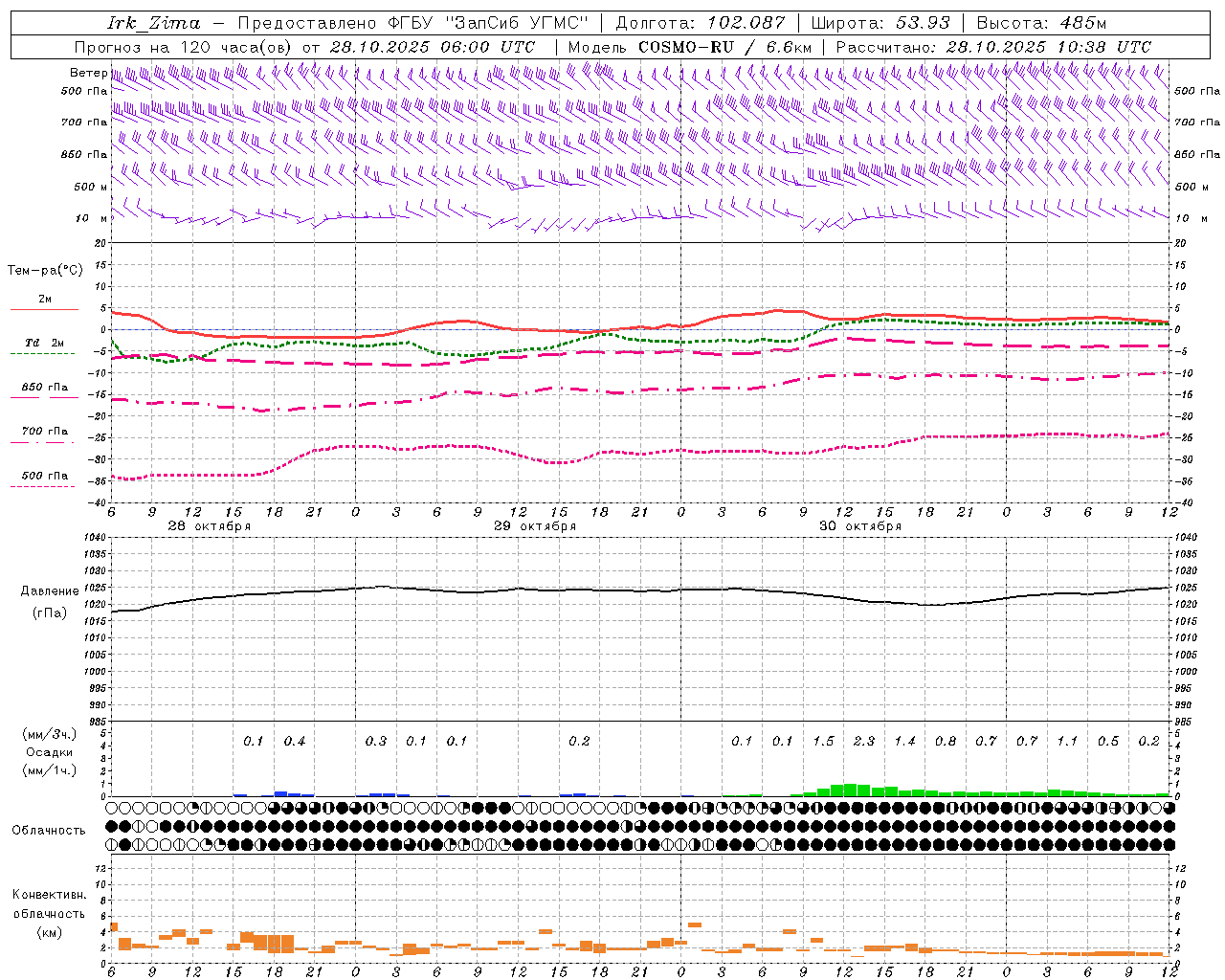
Task: Click the computed time 28.10.2025 10:38 UTC
Action: coord(1049,47)
